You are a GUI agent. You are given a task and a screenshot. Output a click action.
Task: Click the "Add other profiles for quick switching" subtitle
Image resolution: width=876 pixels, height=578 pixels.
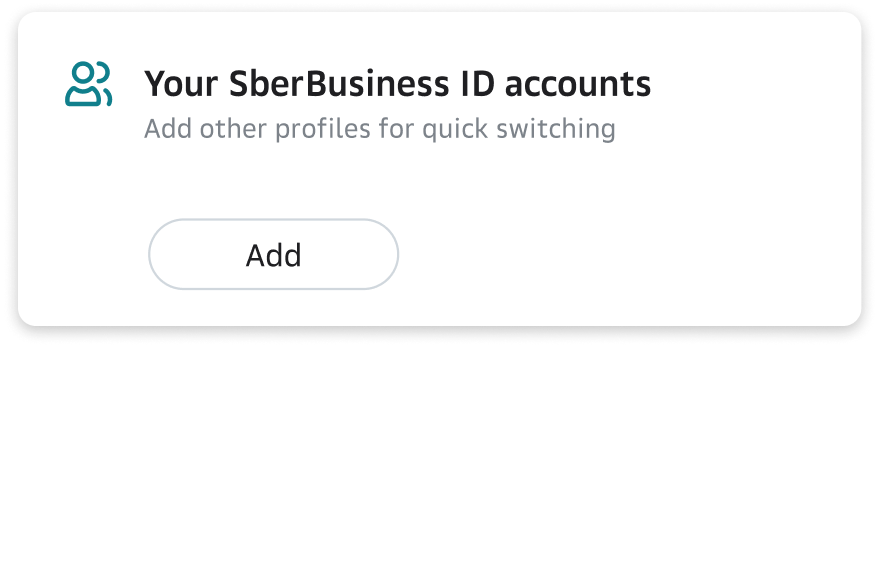(379, 129)
